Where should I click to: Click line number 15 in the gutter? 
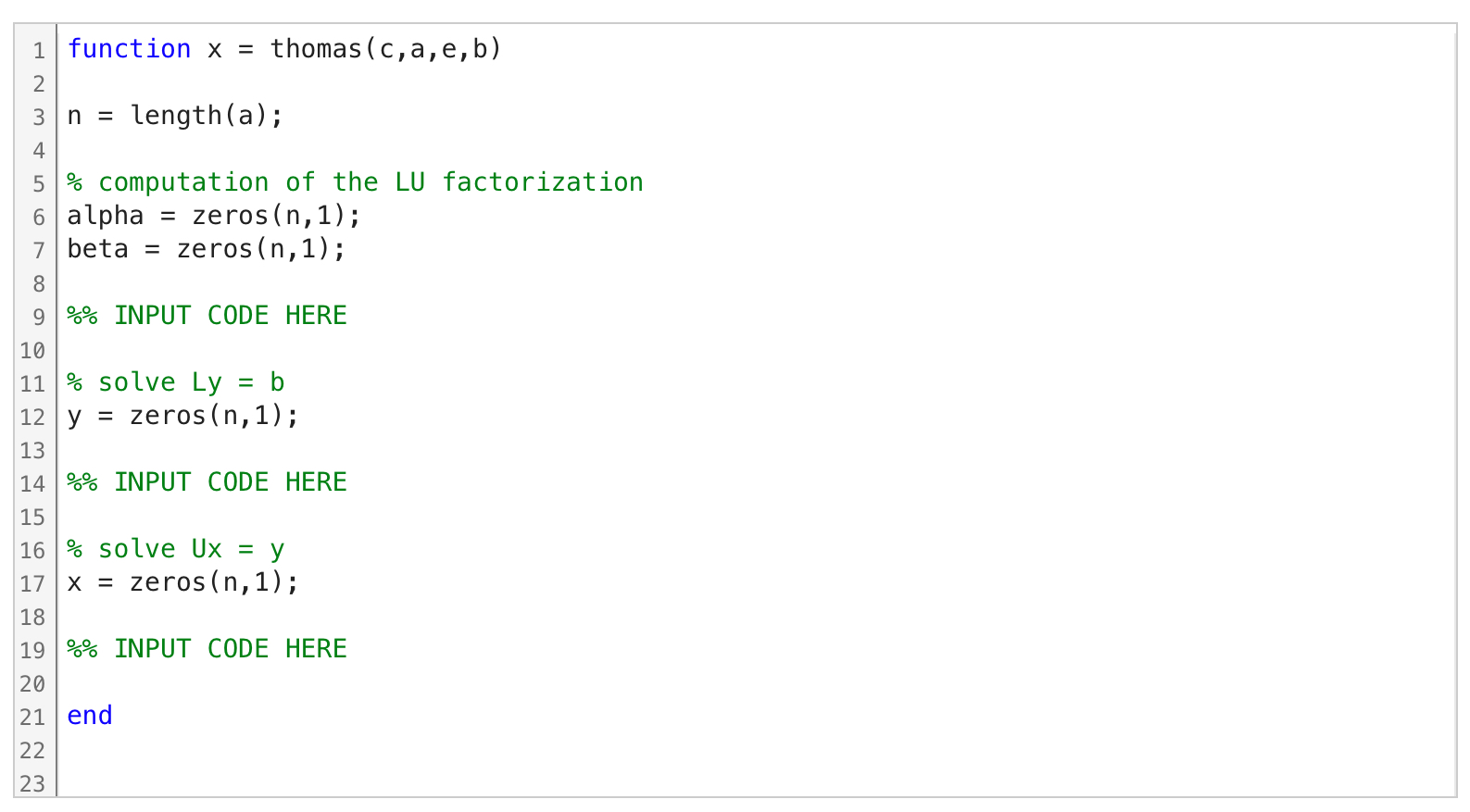pos(32,518)
